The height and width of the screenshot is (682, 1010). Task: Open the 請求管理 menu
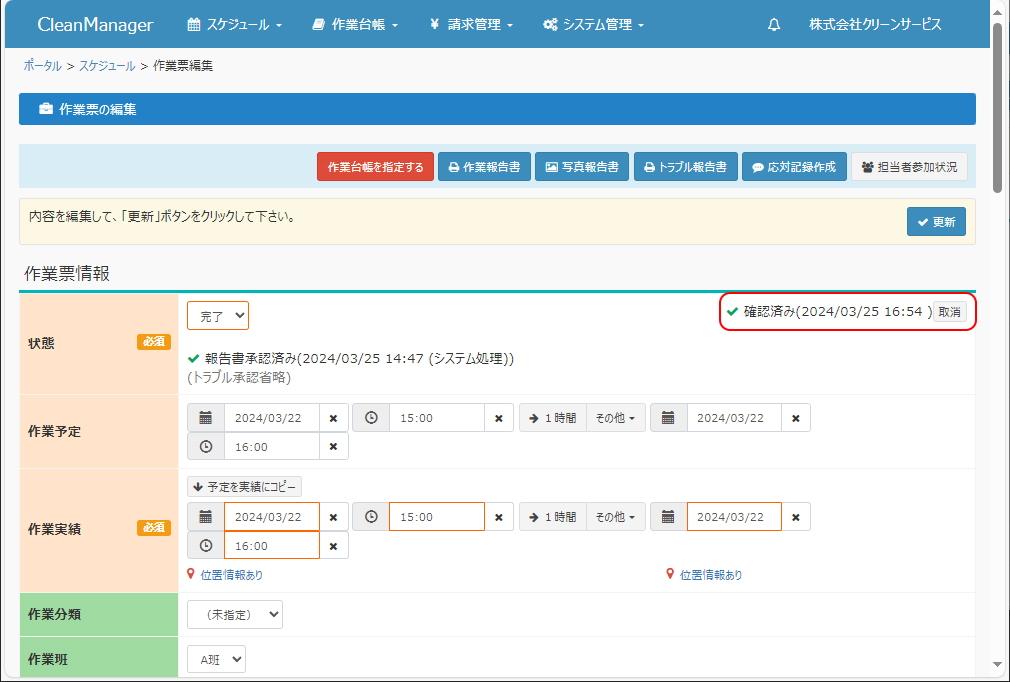471,25
